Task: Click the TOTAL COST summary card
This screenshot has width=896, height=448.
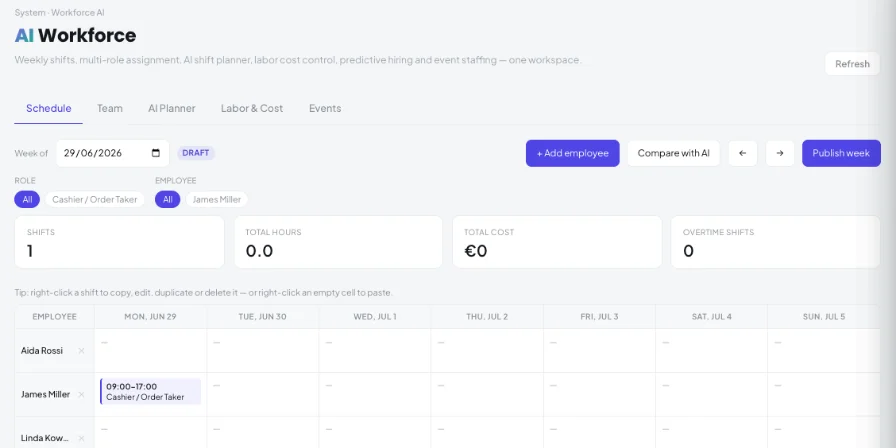Action: coord(557,242)
